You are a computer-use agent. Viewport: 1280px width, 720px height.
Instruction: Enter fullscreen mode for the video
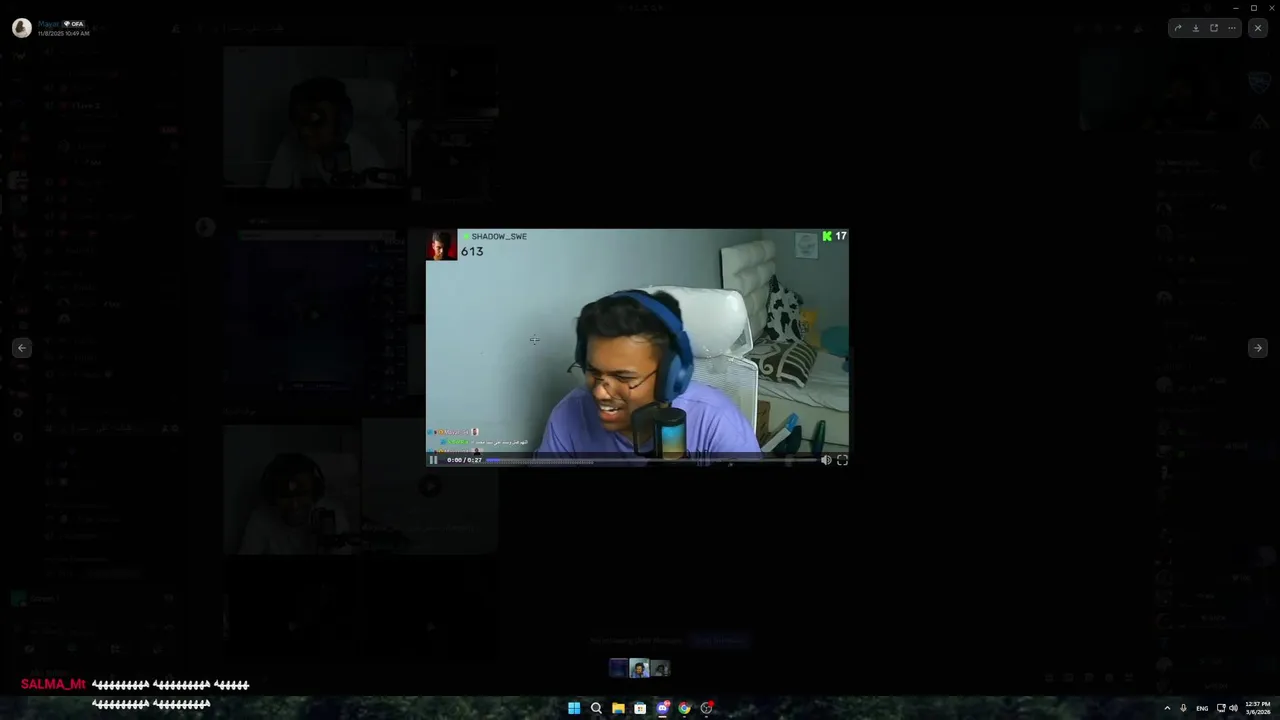pyautogui.click(x=842, y=460)
